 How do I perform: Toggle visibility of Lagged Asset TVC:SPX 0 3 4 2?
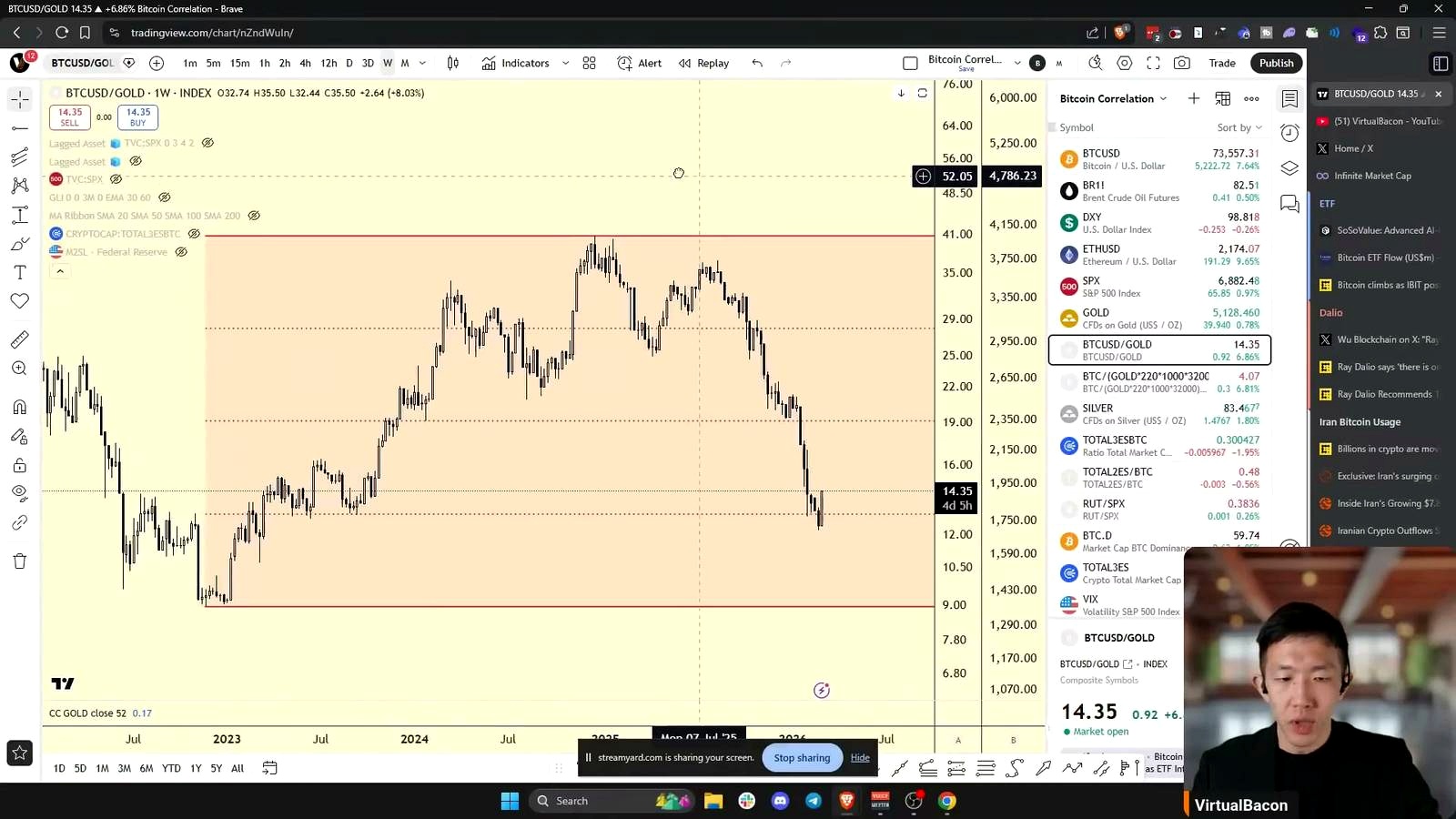click(207, 143)
